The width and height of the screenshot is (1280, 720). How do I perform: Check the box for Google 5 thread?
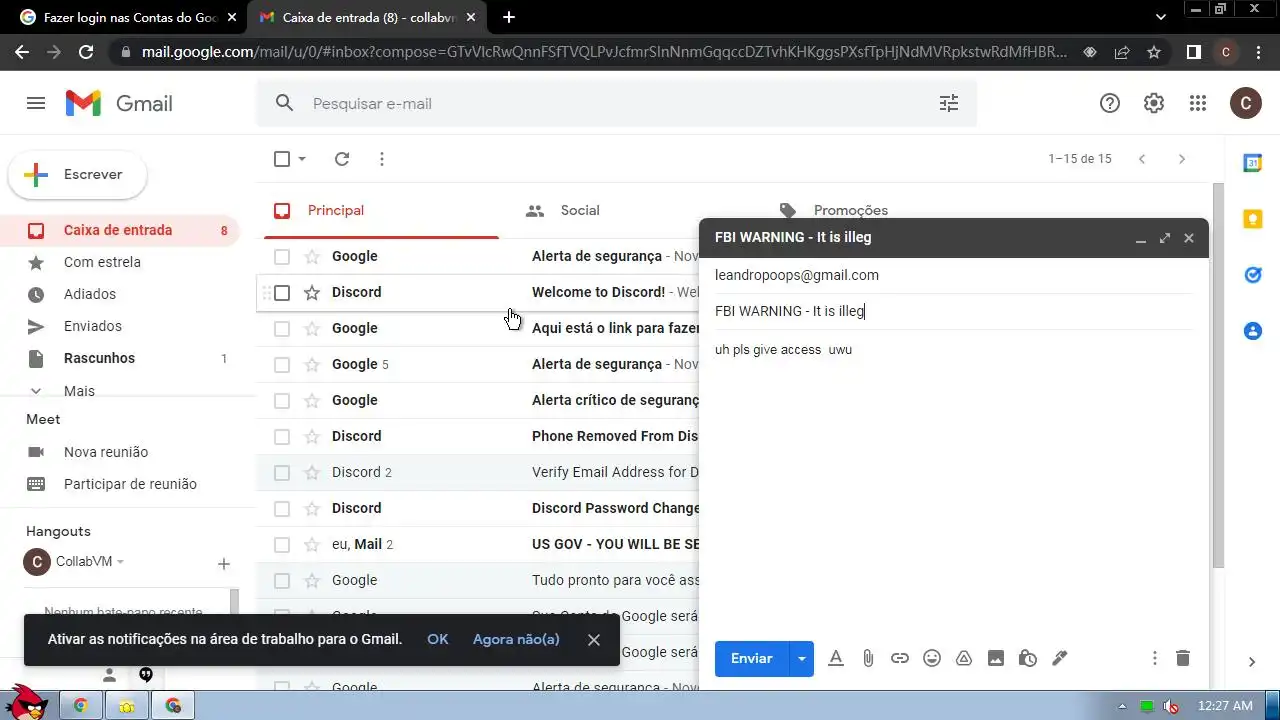(282, 365)
